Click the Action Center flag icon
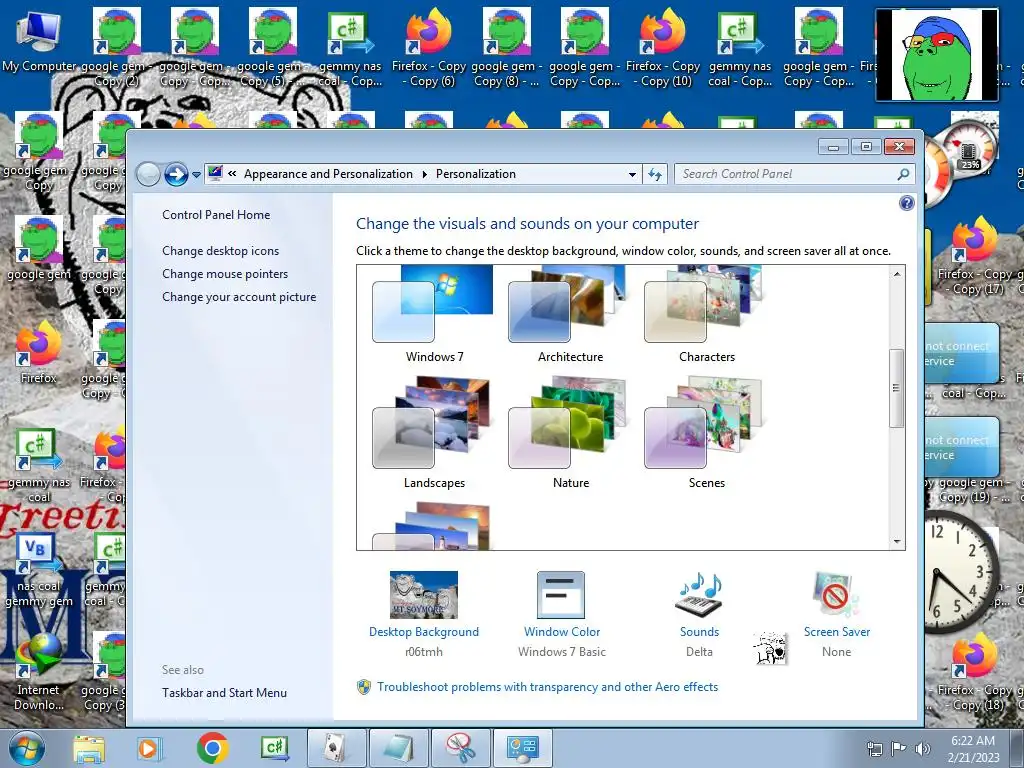The height and width of the screenshot is (768, 1024). (x=899, y=749)
